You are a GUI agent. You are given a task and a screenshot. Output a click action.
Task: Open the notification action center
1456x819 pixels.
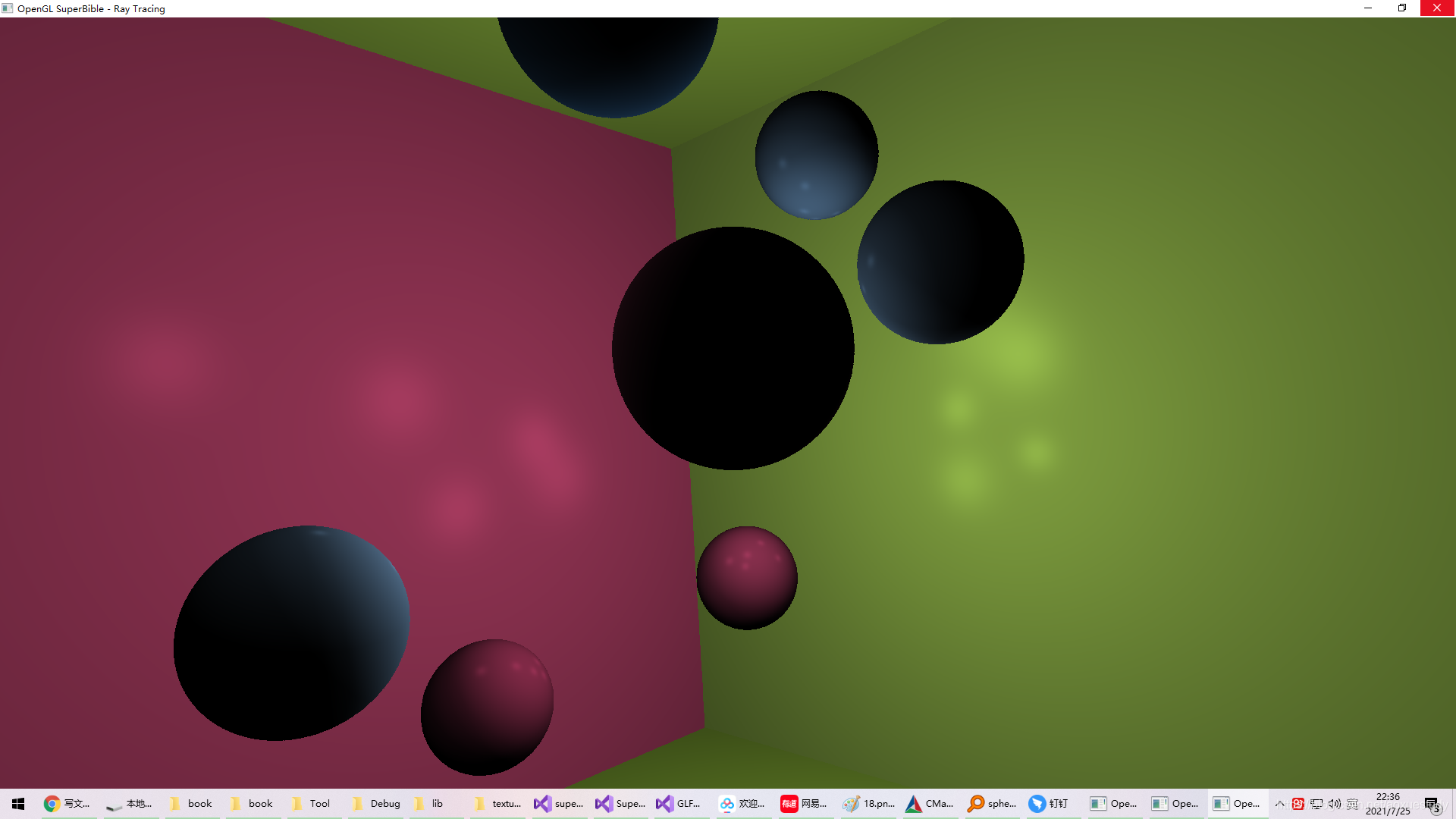(1432, 804)
